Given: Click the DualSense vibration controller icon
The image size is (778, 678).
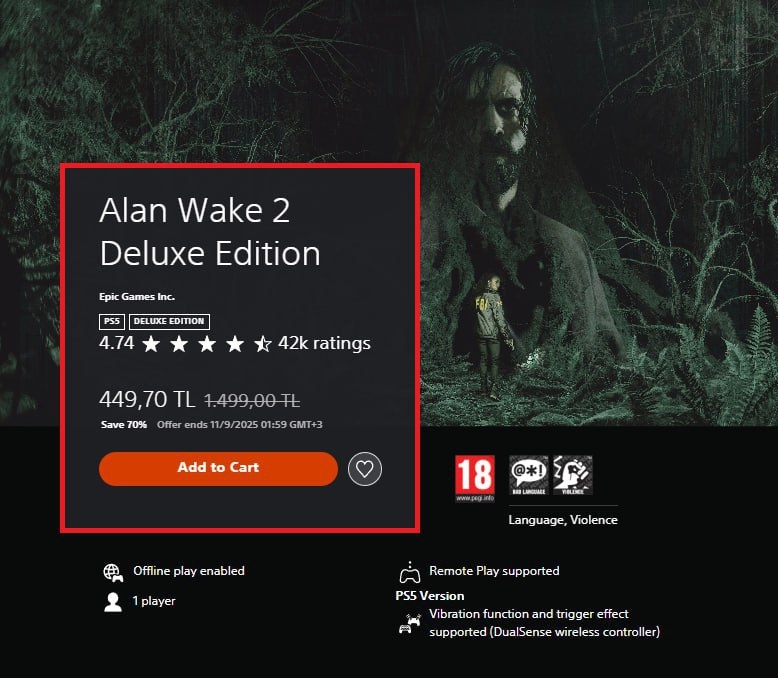Looking at the screenshot, I should [x=410, y=624].
